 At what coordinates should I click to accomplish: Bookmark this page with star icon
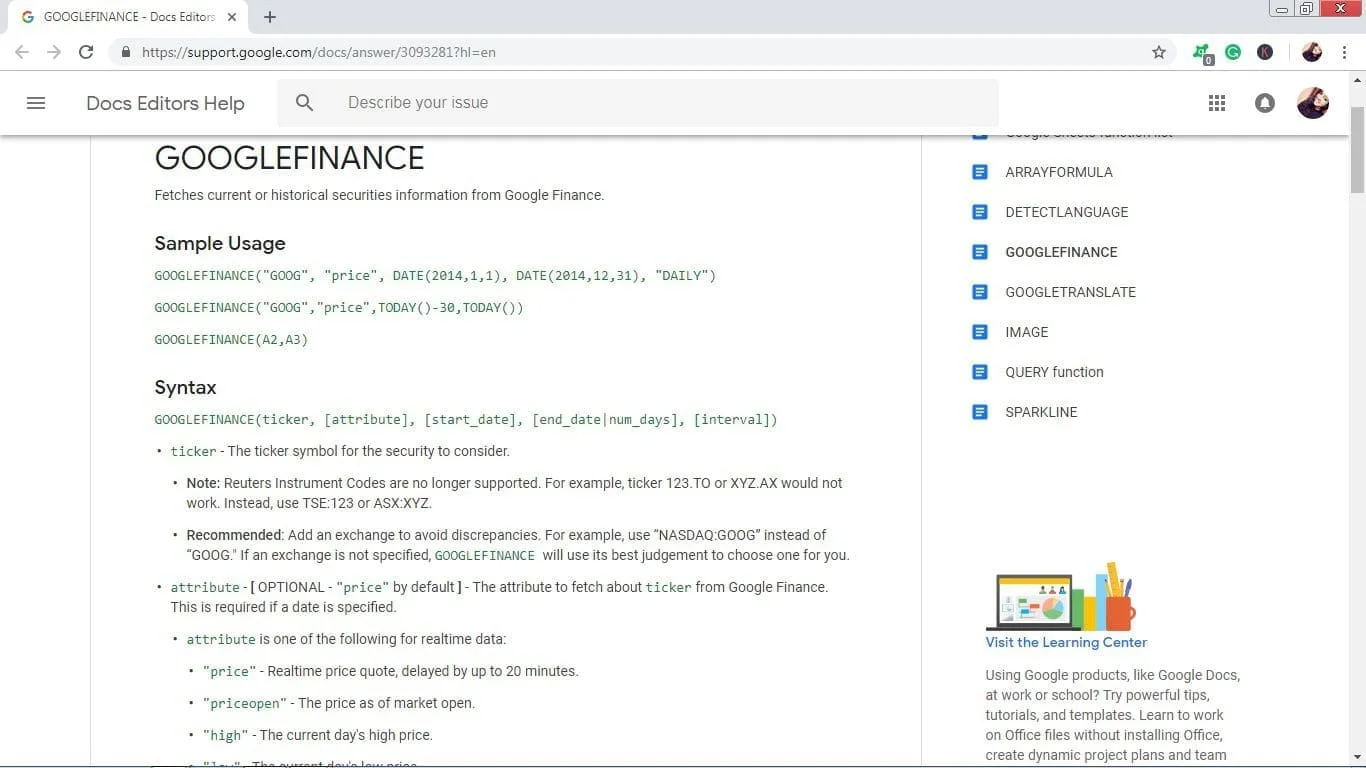[x=1159, y=52]
